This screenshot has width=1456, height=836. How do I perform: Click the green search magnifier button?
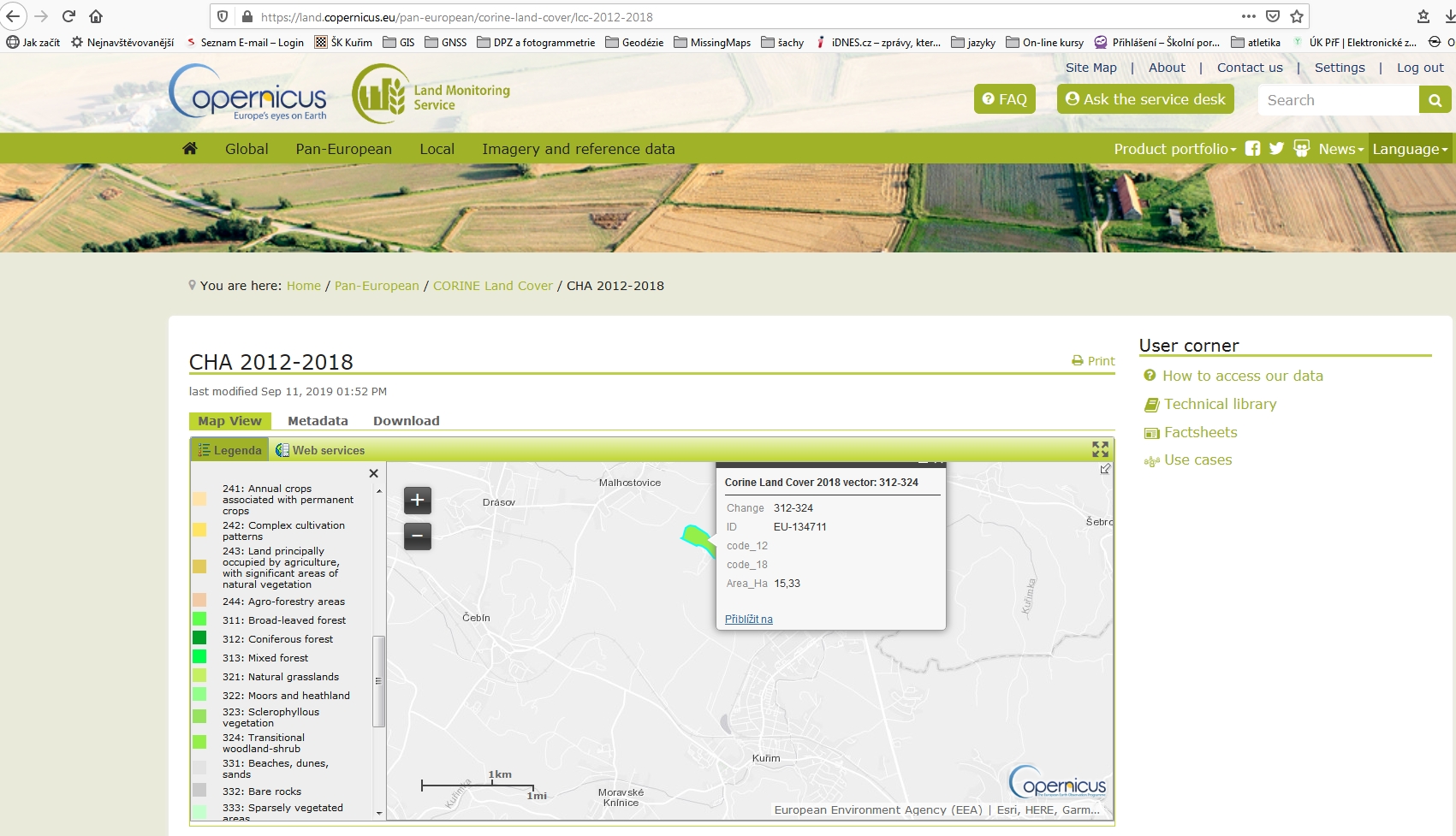click(1435, 100)
